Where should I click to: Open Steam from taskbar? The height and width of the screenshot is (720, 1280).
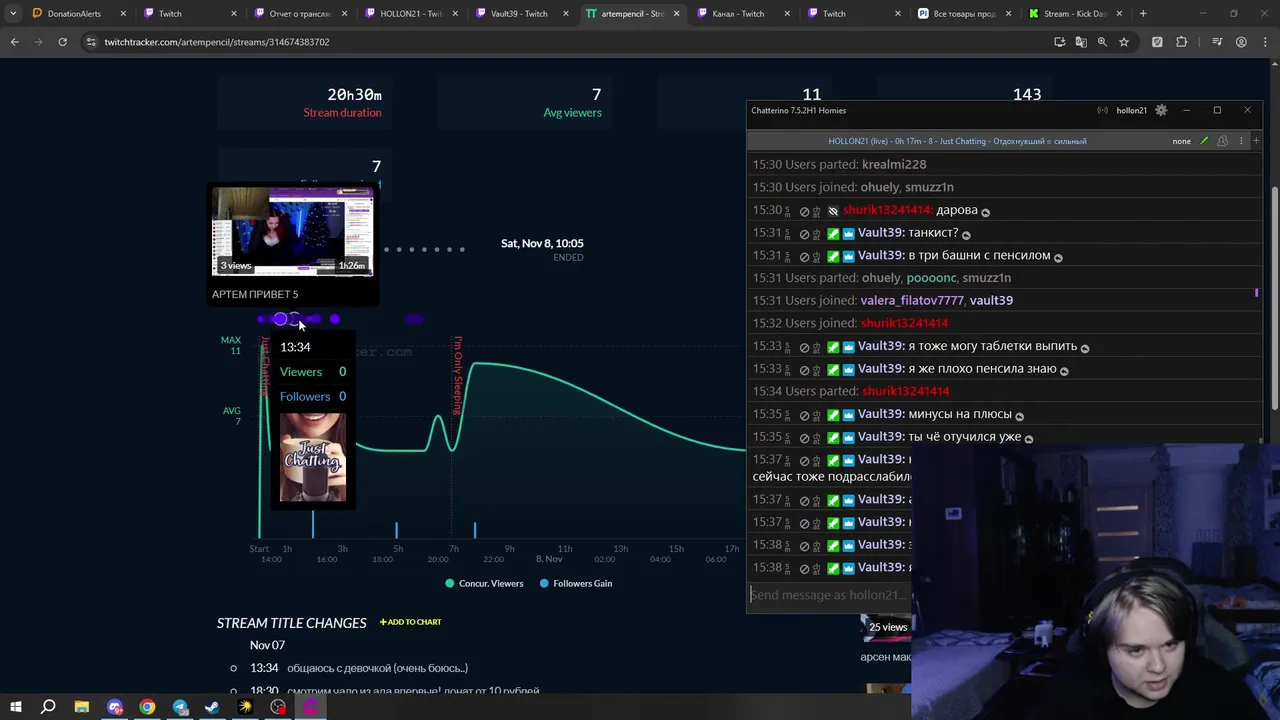coord(212,707)
